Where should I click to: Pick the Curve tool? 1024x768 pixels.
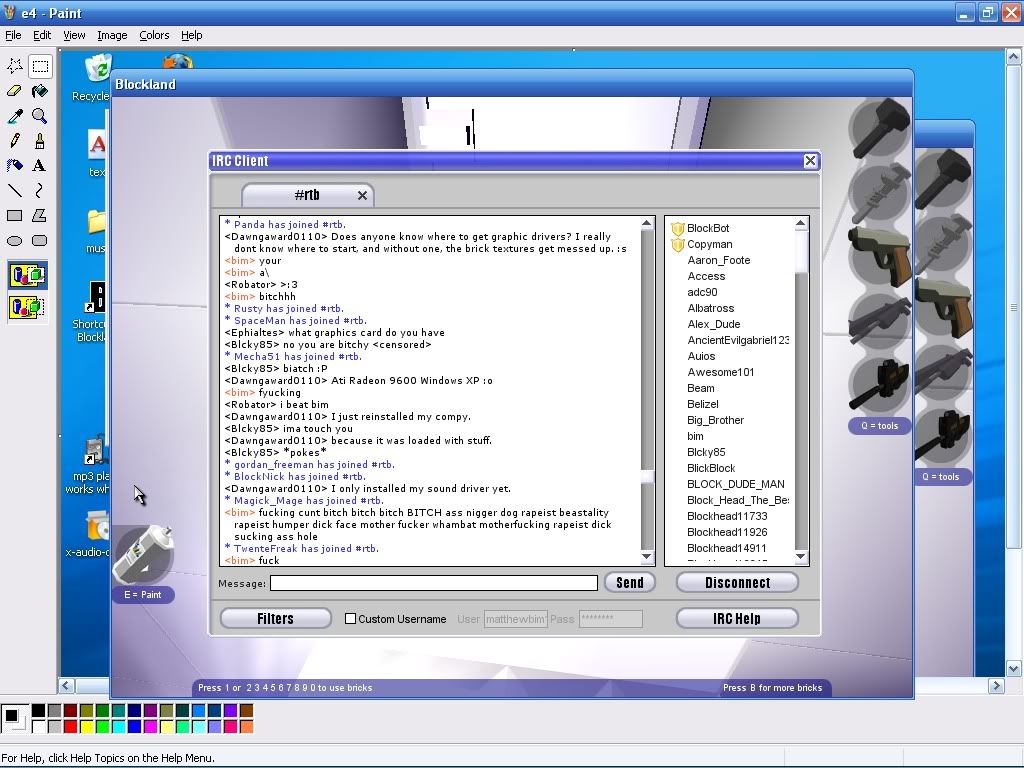pos(40,190)
